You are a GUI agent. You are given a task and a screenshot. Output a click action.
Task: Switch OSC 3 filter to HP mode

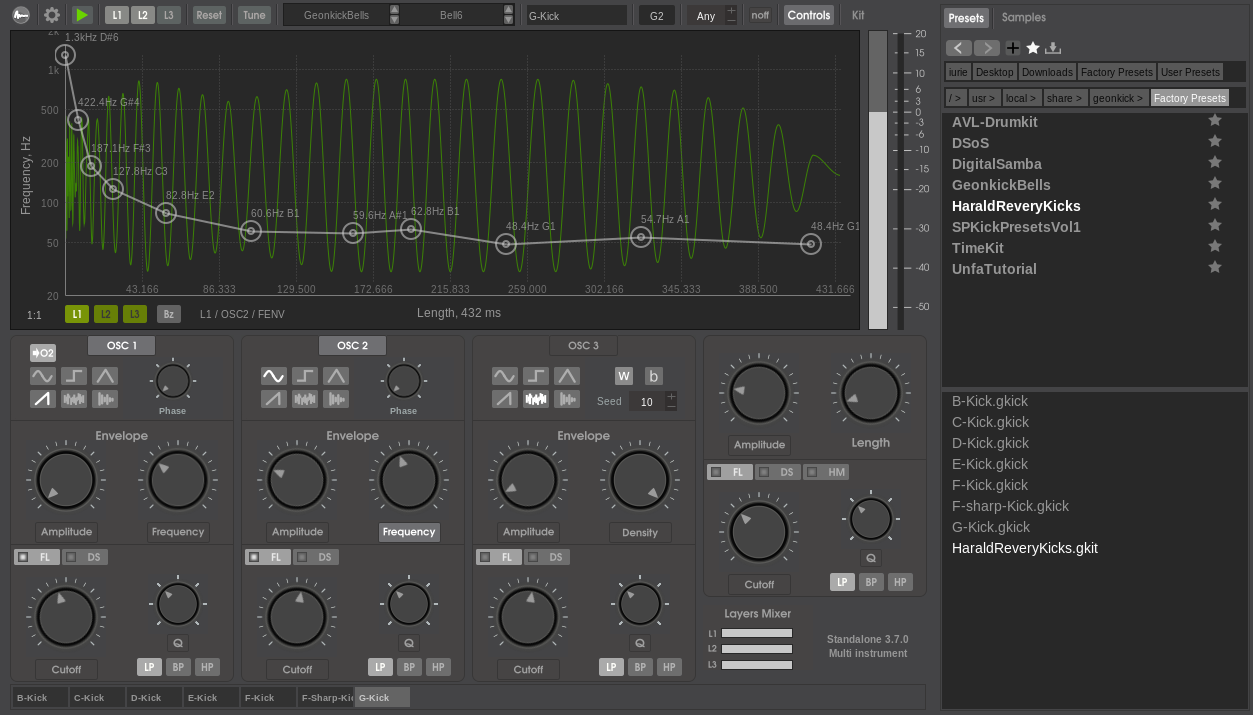(668, 667)
